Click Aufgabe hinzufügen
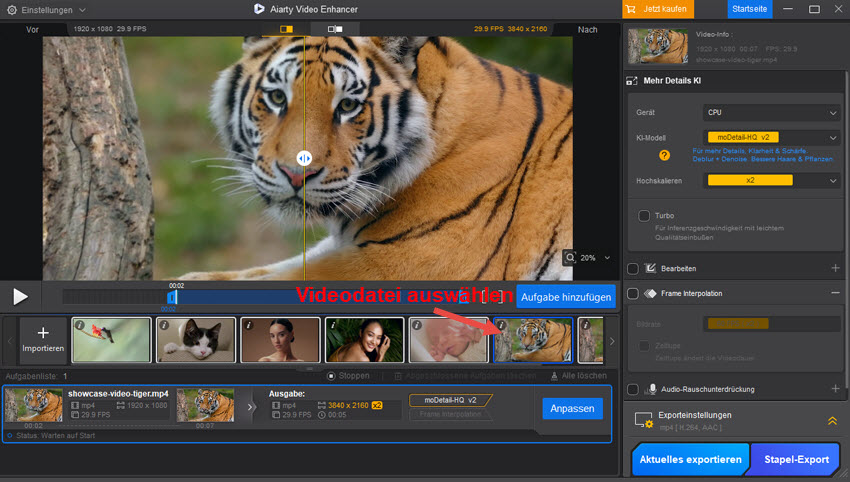850x482 pixels. 566,297
